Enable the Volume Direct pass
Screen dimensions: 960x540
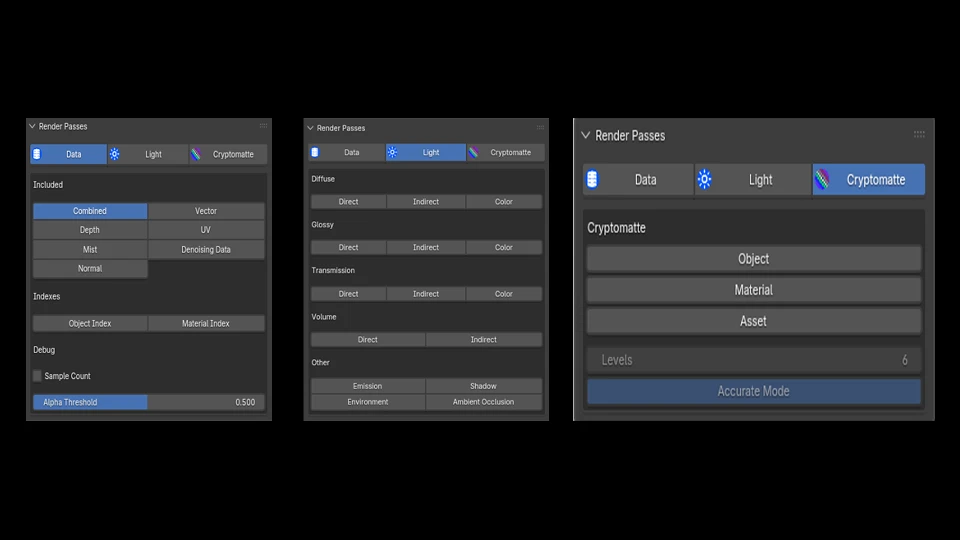(x=368, y=340)
